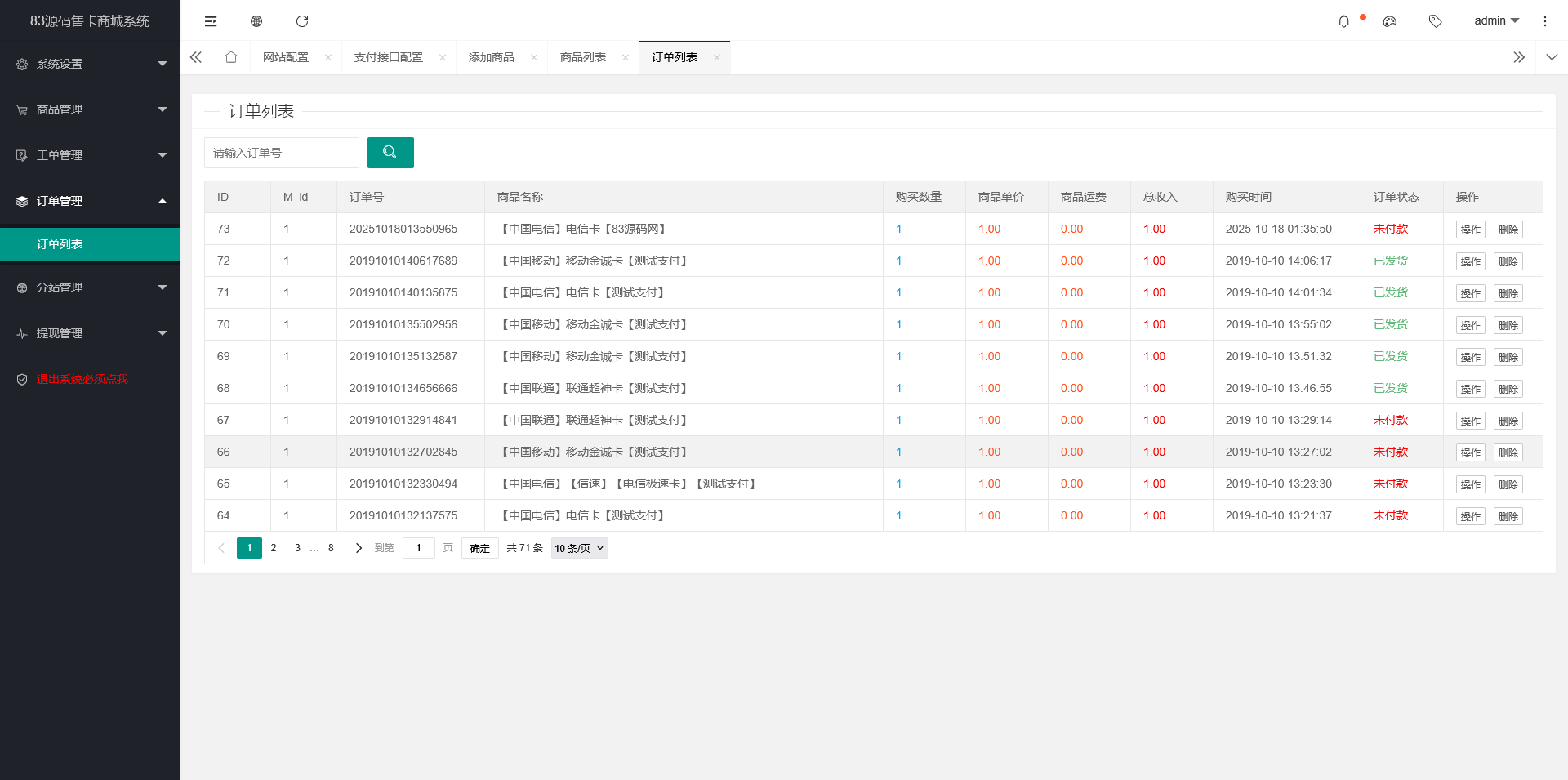The height and width of the screenshot is (780, 1568).
Task: Click purchase time 2019-10-10 13:27:02
Action: [1279, 452]
